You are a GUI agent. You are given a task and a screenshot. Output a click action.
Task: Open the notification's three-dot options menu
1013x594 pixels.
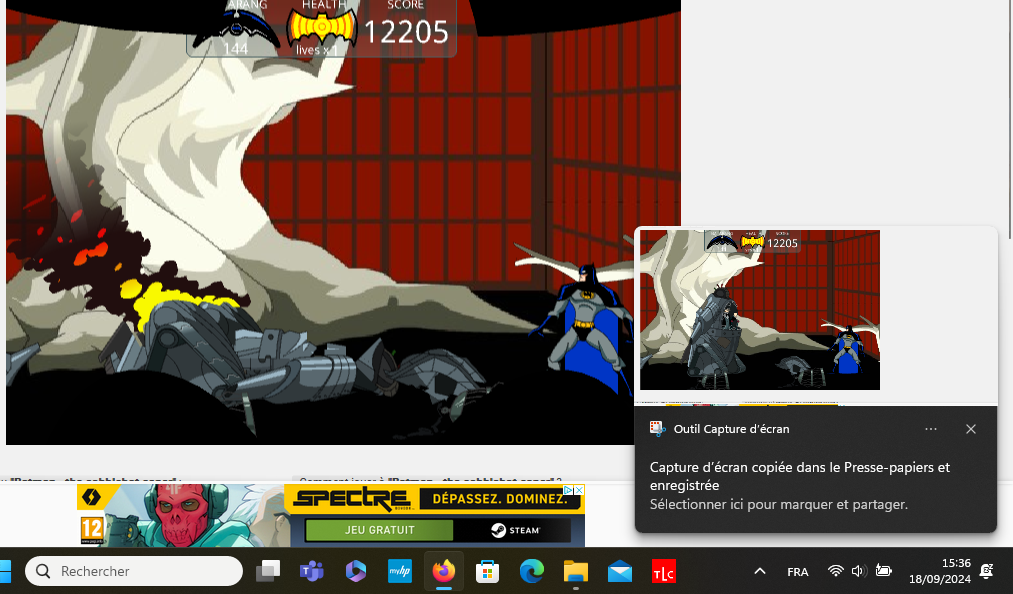tap(931, 429)
